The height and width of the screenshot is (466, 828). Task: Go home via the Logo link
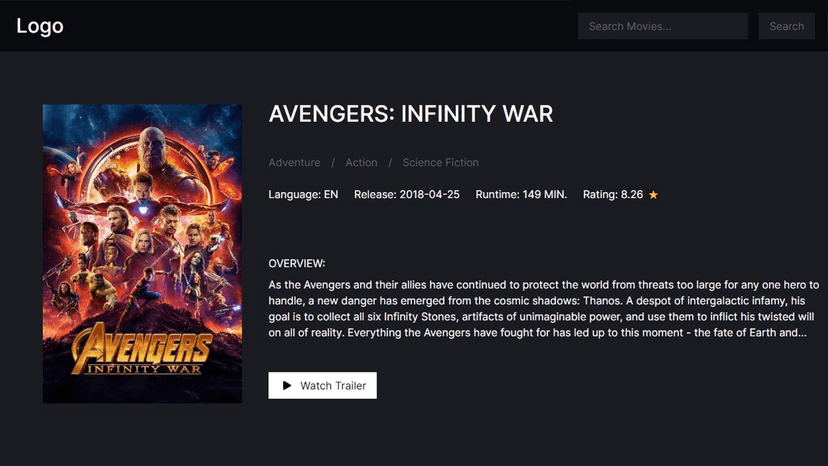[40, 26]
